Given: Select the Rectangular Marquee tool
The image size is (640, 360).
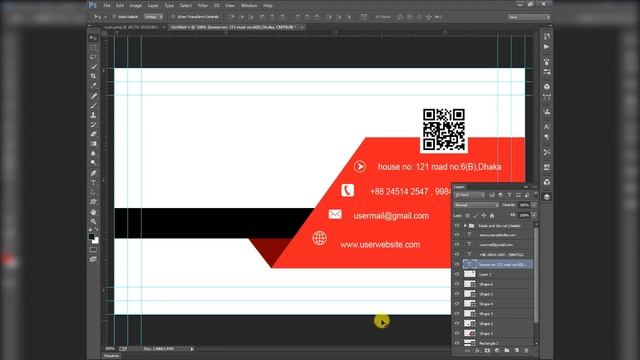Looking at the screenshot, I should [x=93, y=47].
